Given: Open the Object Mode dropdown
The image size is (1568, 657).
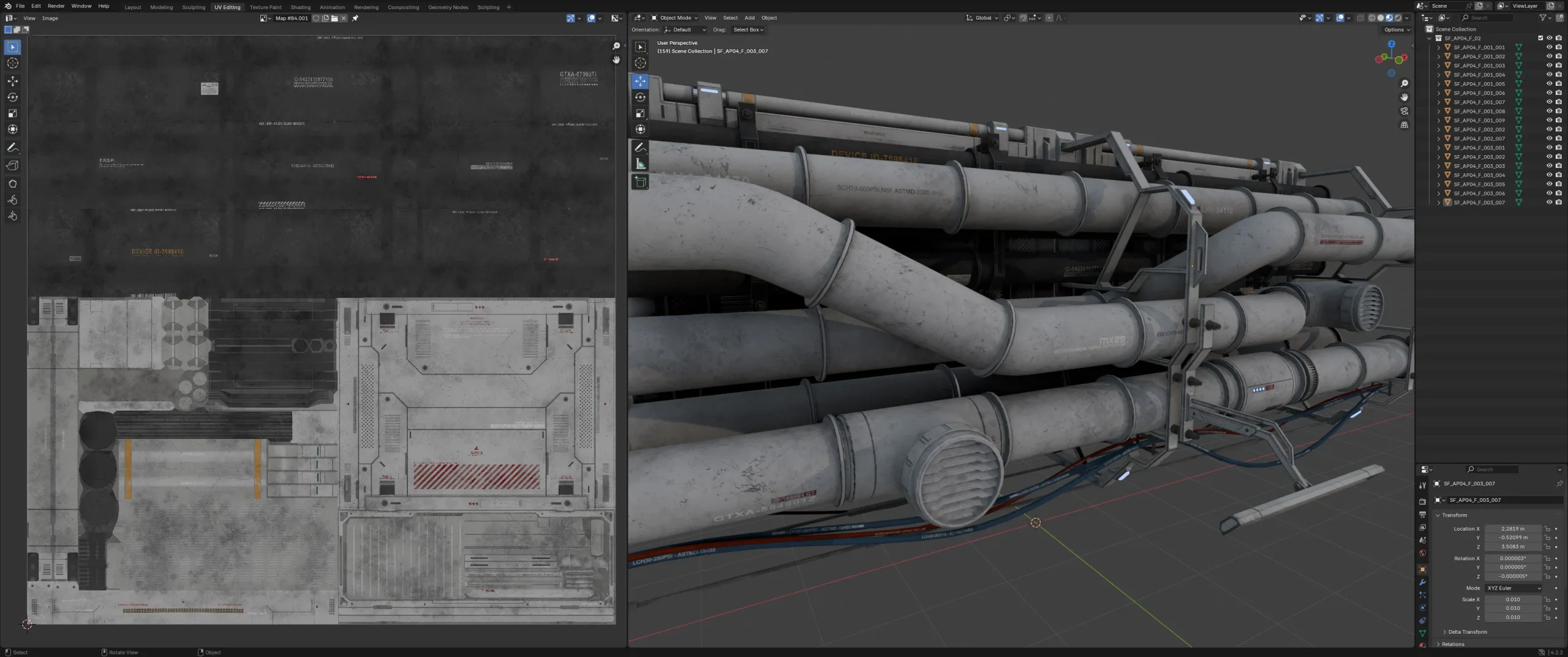Looking at the screenshot, I should coord(674,18).
